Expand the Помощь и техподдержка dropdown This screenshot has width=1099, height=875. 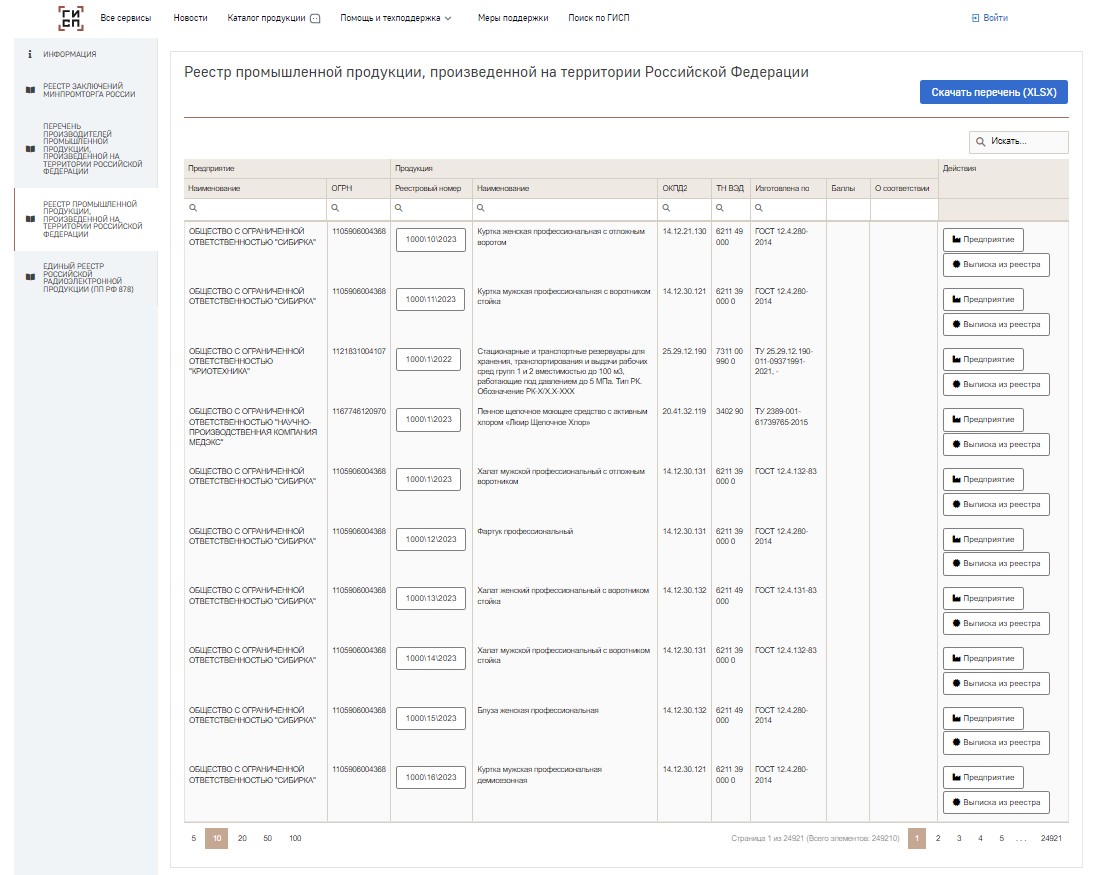pyautogui.click(x=396, y=18)
